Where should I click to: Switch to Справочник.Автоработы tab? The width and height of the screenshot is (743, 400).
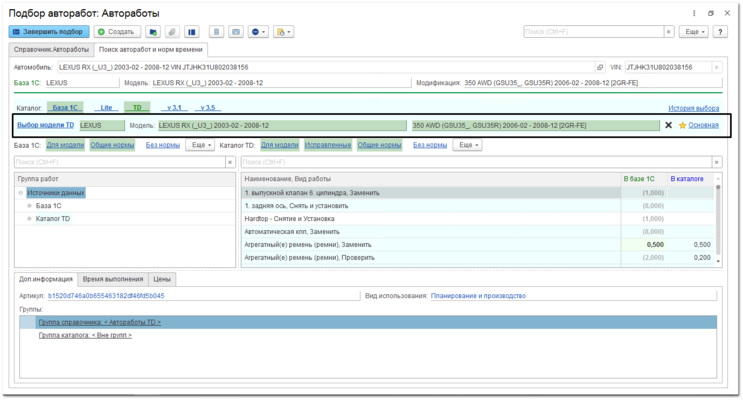(x=51, y=49)
